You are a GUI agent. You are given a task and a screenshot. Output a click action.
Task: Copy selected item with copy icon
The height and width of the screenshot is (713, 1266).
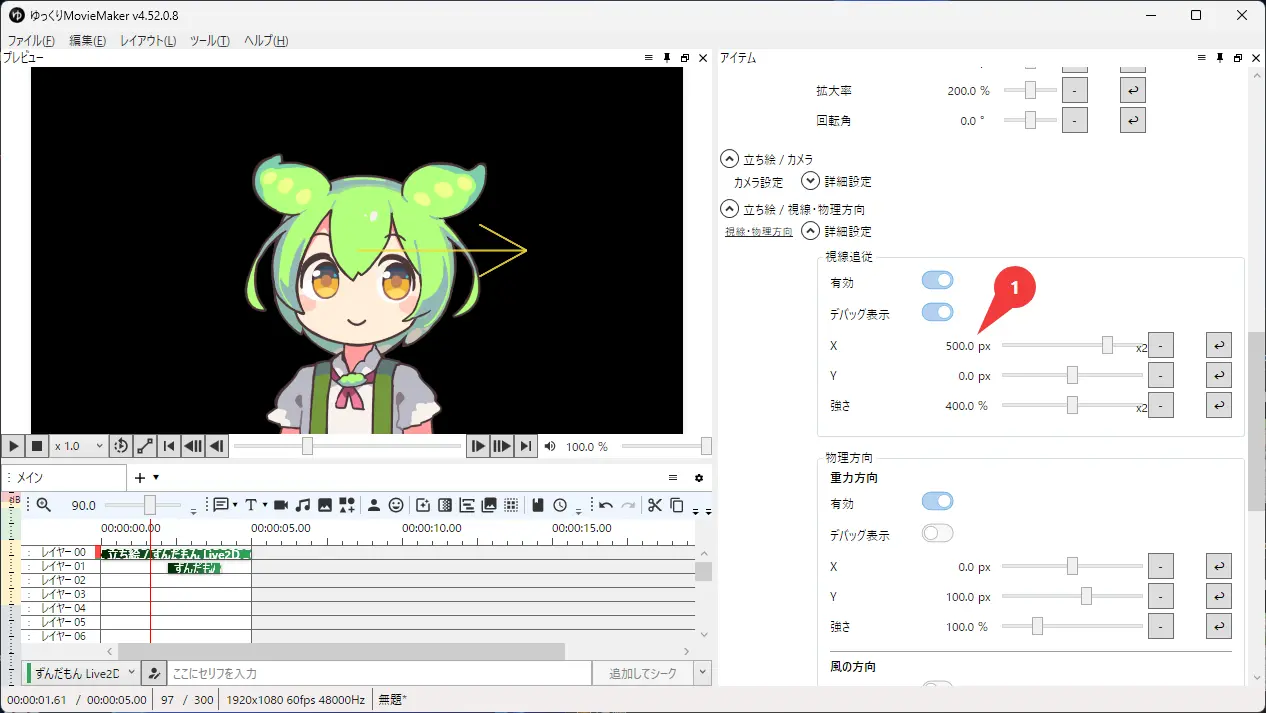[x=677, y=505]
